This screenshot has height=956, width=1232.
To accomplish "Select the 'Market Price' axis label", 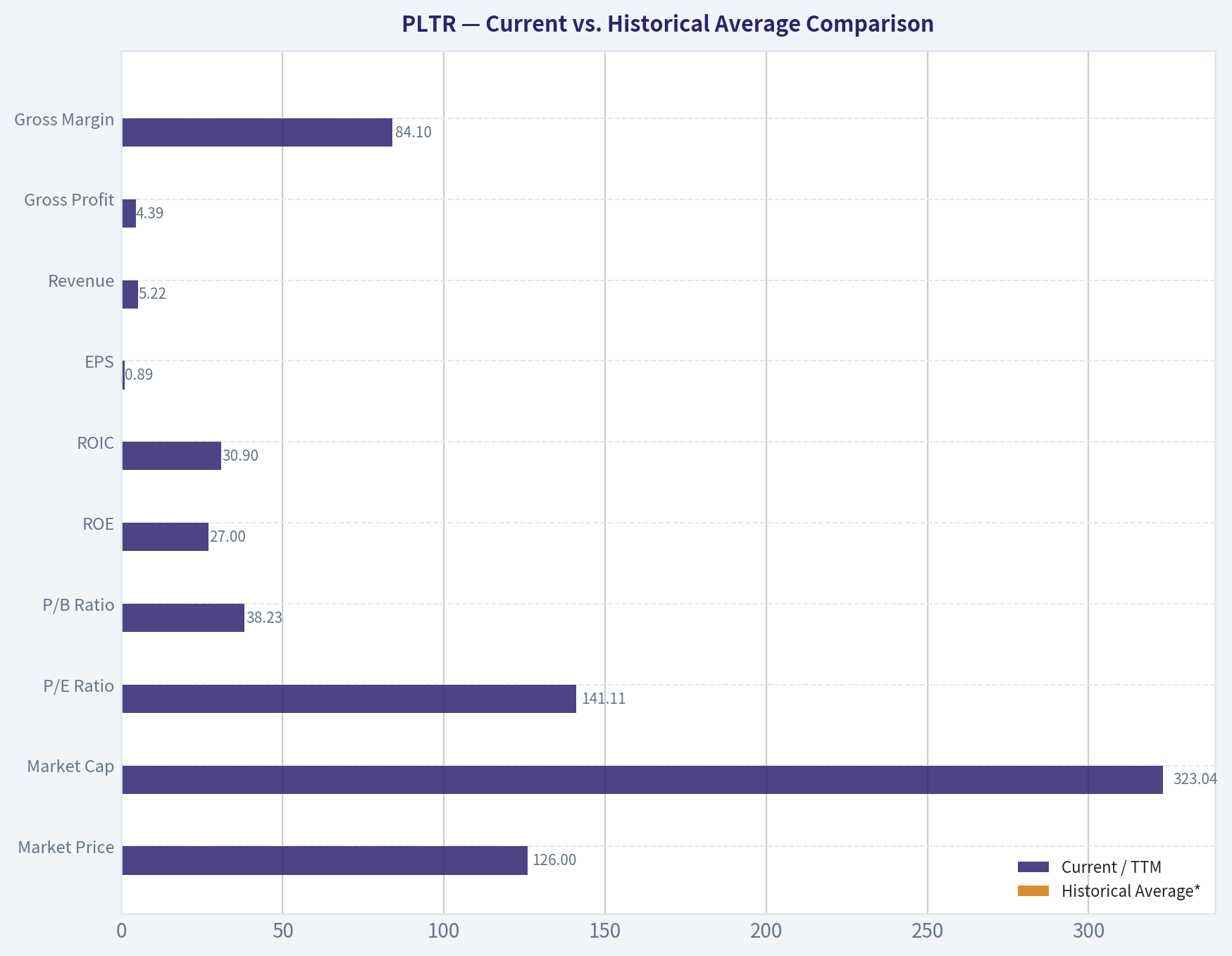I will (66, 848).
